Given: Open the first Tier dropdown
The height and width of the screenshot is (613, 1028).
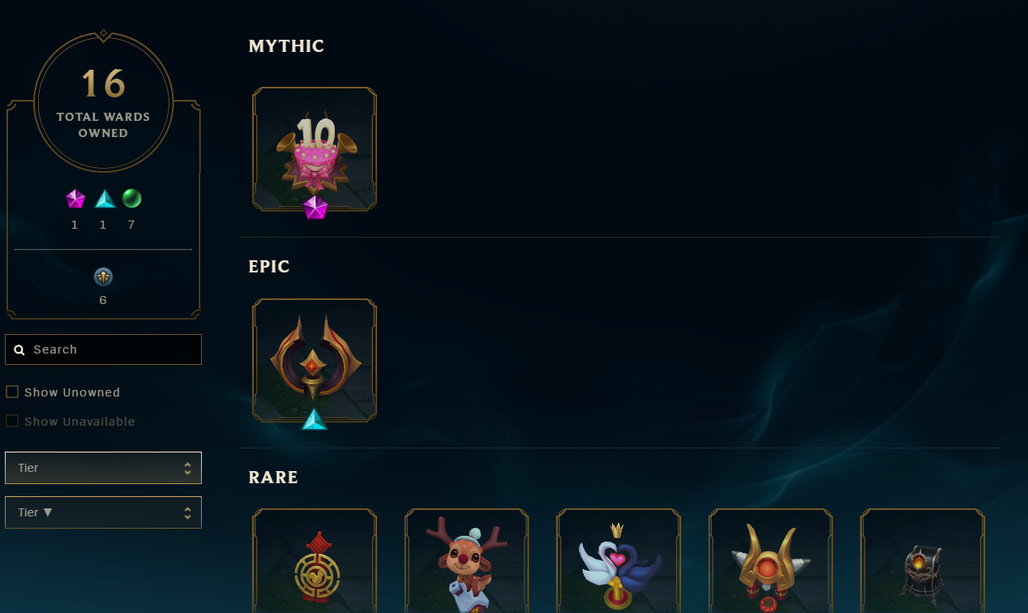Looking at the screenshot, I should point(103,467).
